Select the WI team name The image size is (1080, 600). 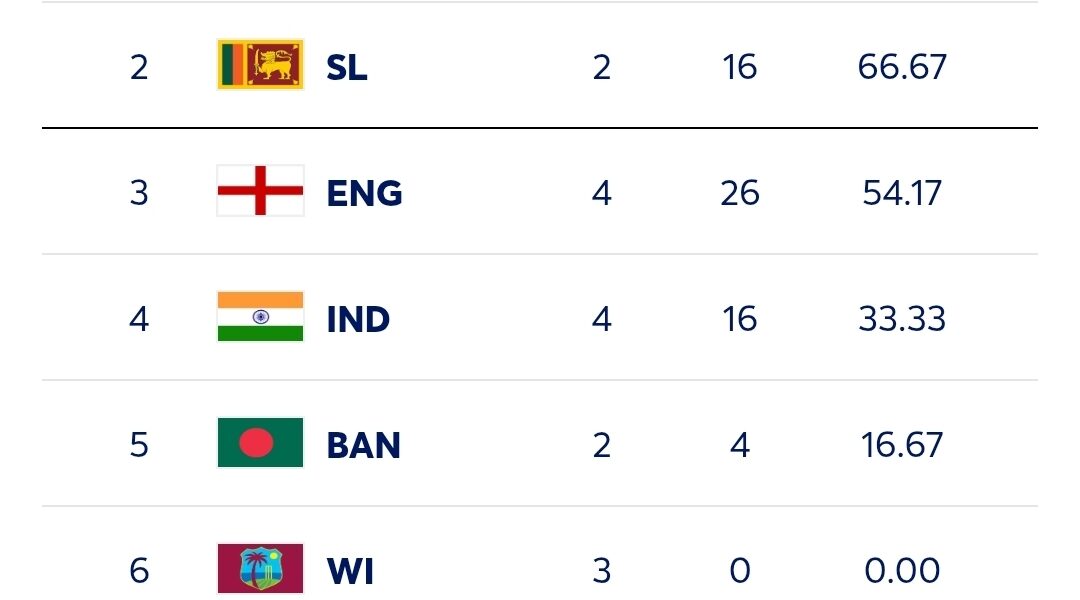[x=351, y=572]
